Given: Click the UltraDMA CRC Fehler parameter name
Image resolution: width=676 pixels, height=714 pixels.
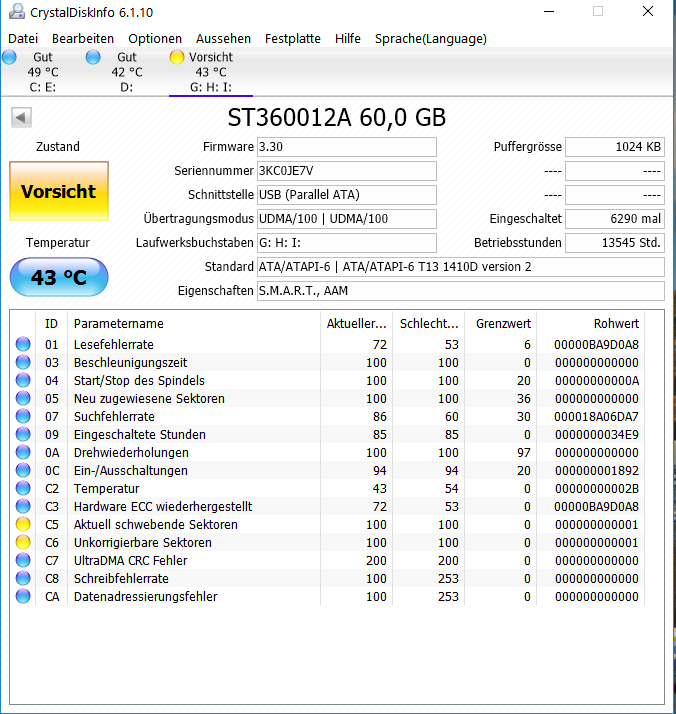Looking at the screenshot, I should [131, 561].
